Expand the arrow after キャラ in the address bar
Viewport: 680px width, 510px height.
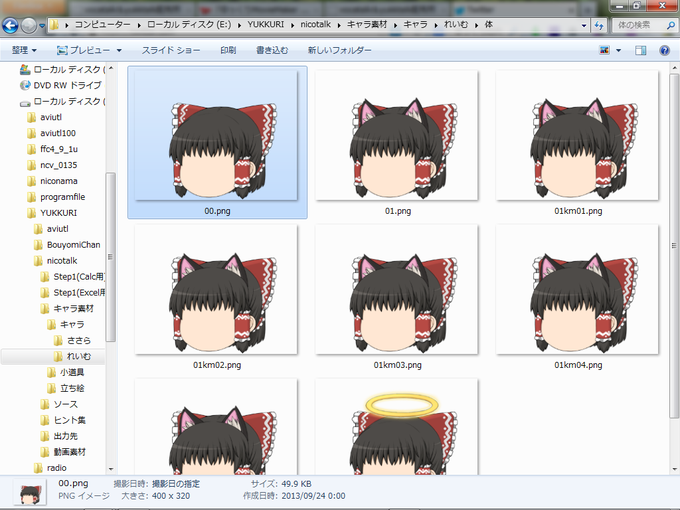(435, 25)
